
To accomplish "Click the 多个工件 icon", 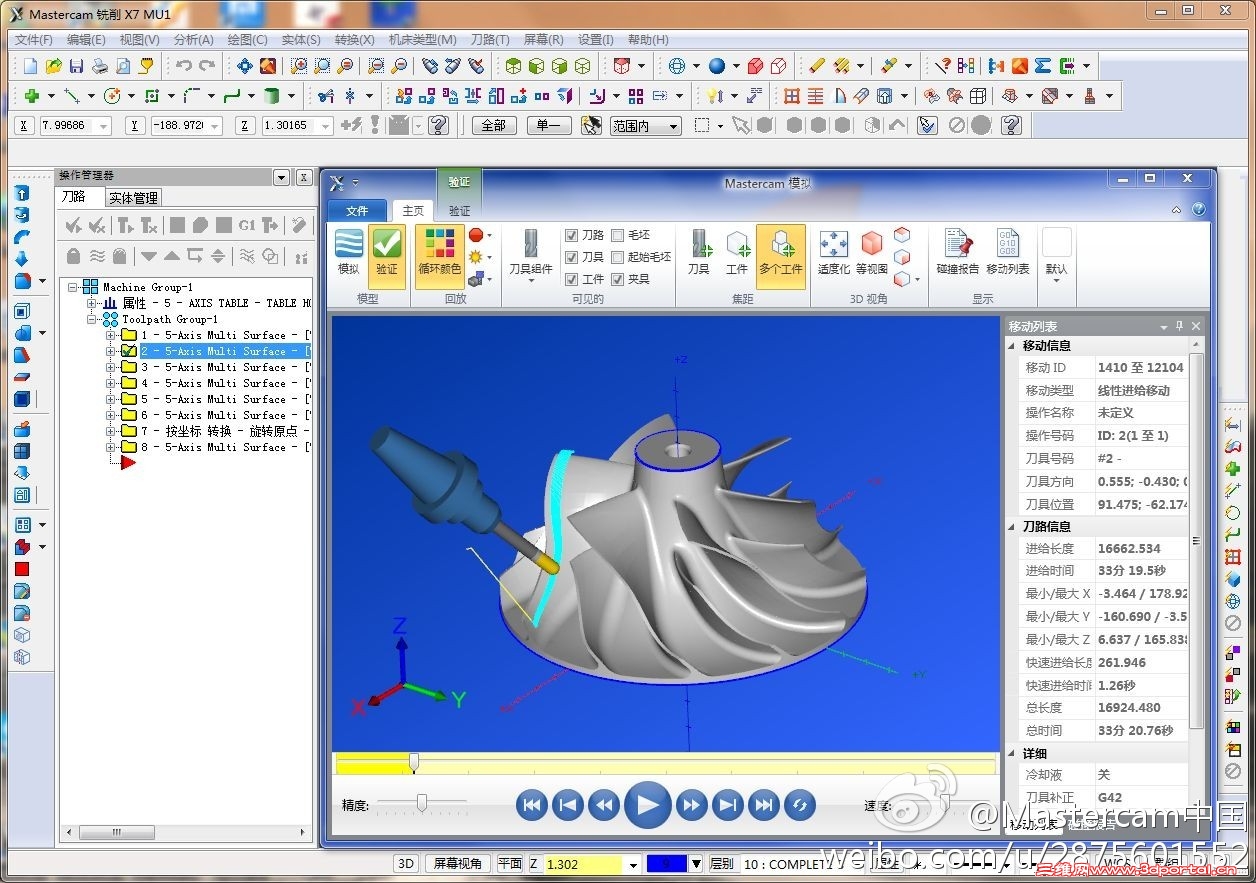I will (781, 254).
